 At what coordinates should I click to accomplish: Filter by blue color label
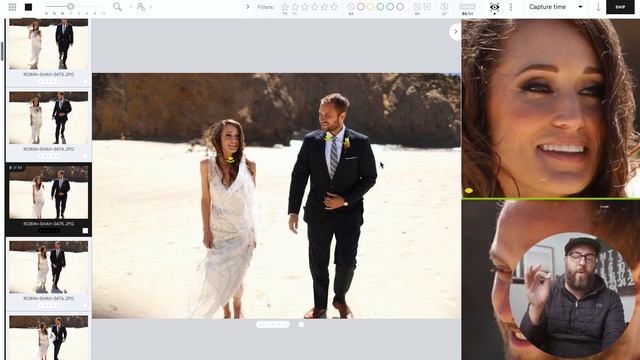[390, 7]
